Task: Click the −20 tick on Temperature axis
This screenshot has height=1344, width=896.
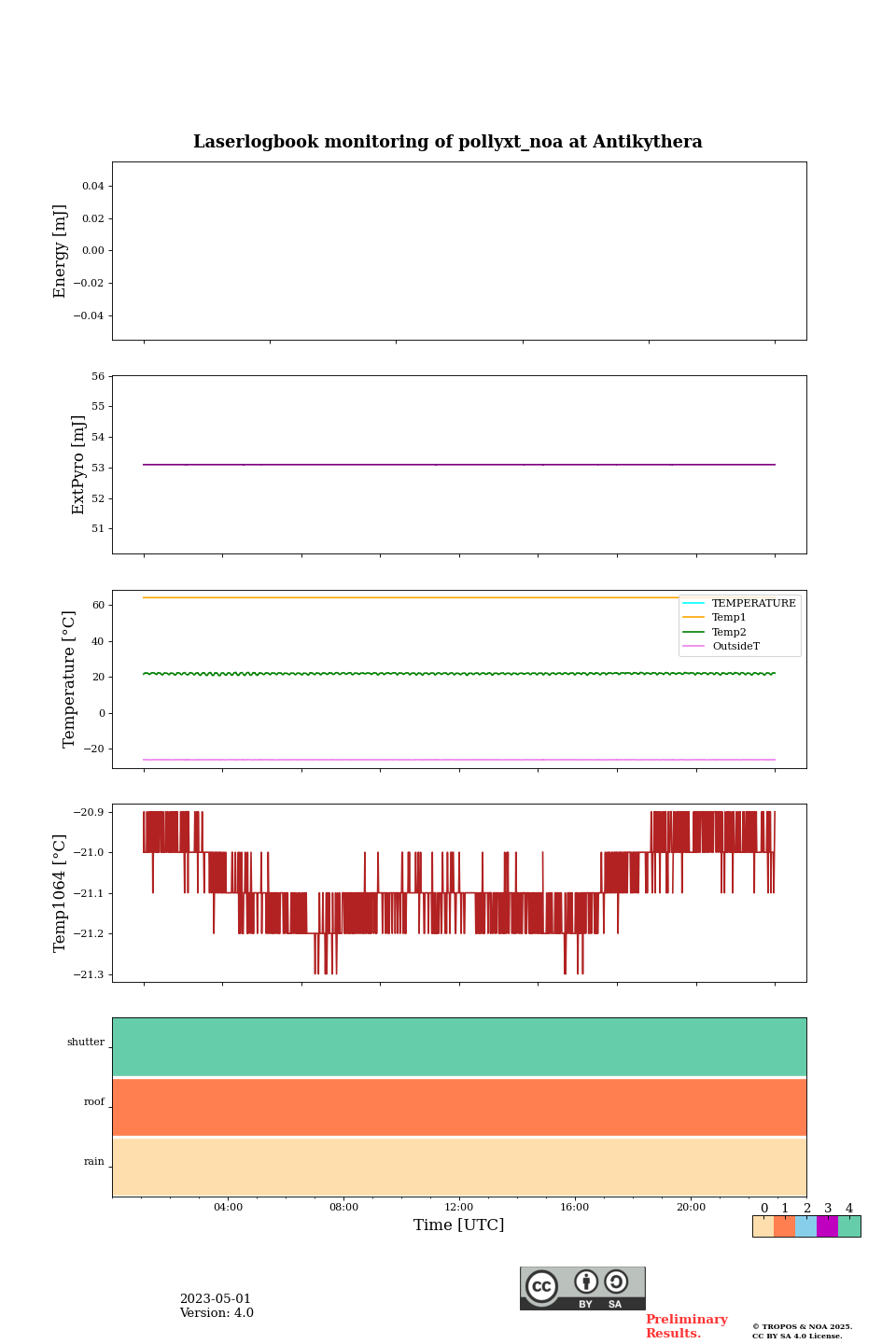Action: coord(95,749)
